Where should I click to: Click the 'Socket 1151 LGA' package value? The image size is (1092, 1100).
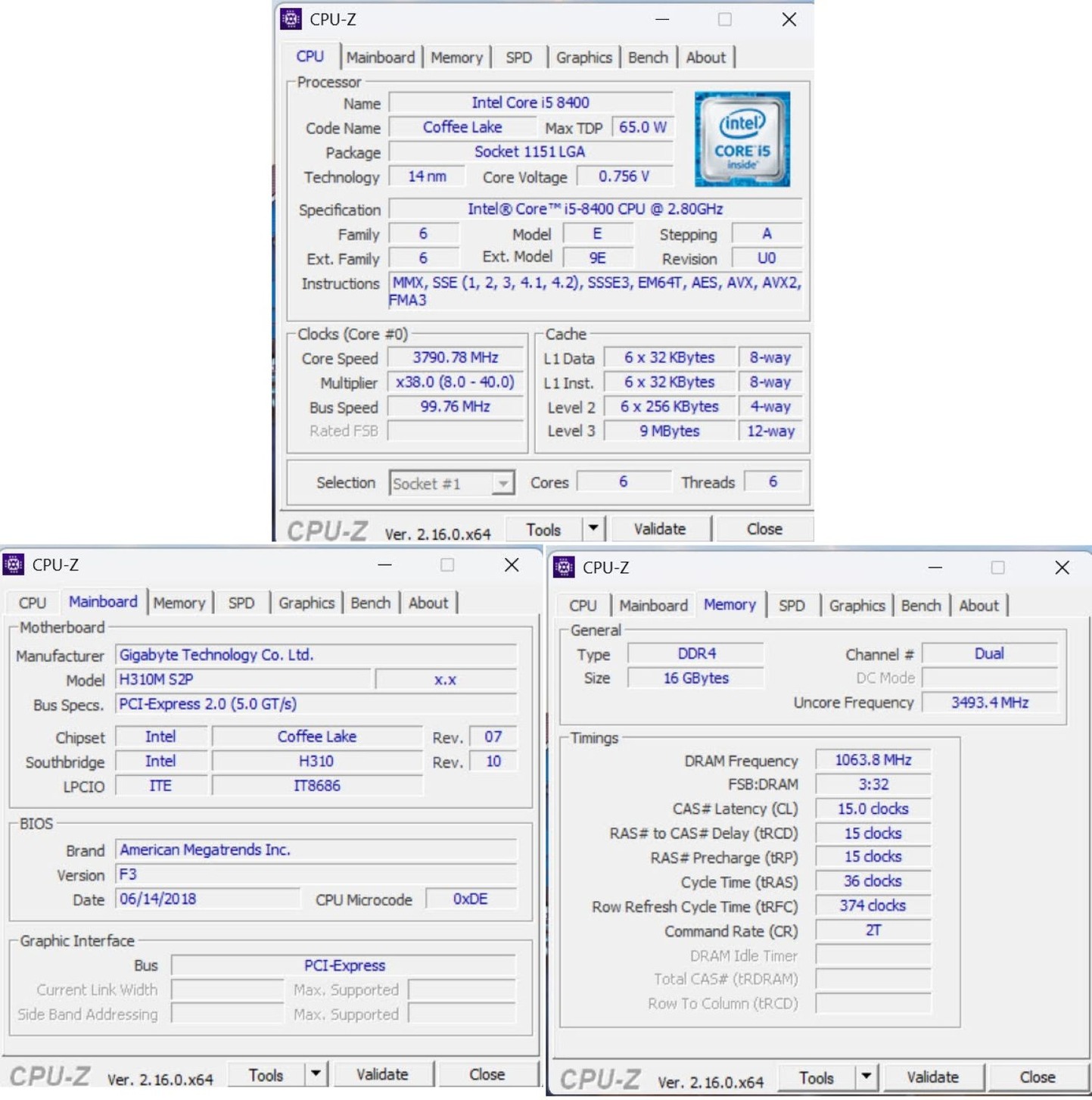tap(530, 151)
